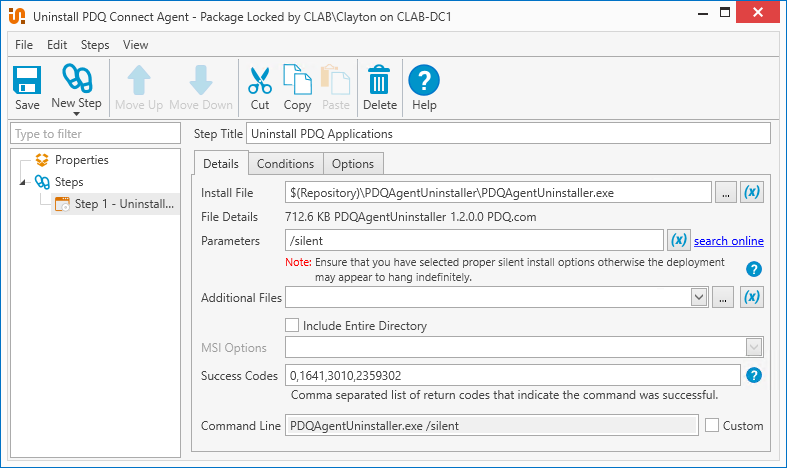Toggle the Custom command line checkbox
787x468 pixels.
click(712, 425)
